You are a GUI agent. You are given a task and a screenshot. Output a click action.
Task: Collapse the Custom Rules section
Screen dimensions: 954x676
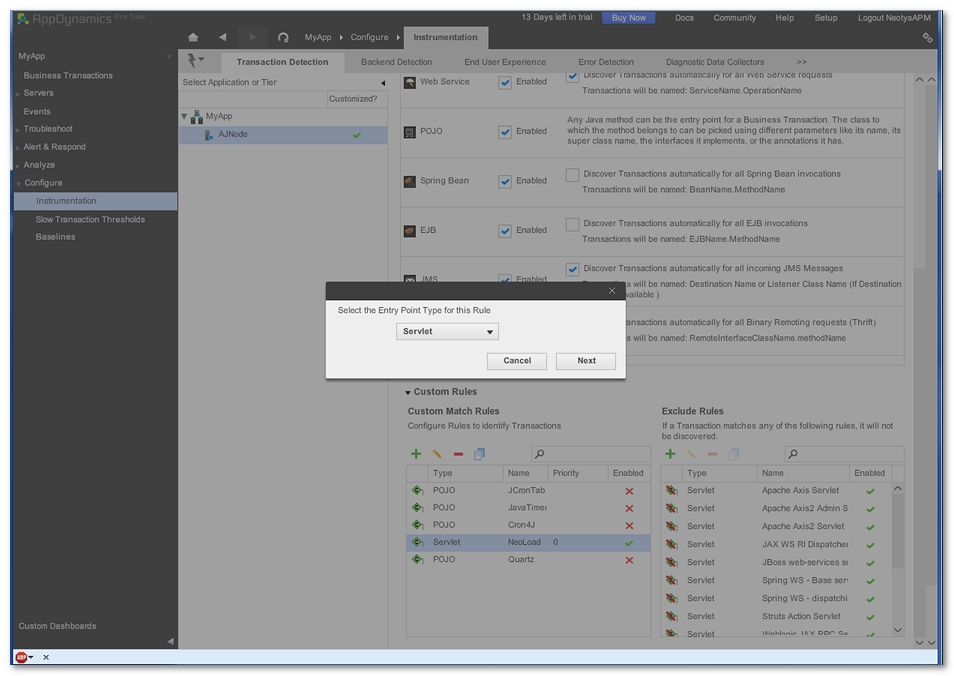[x=408, y=392]
